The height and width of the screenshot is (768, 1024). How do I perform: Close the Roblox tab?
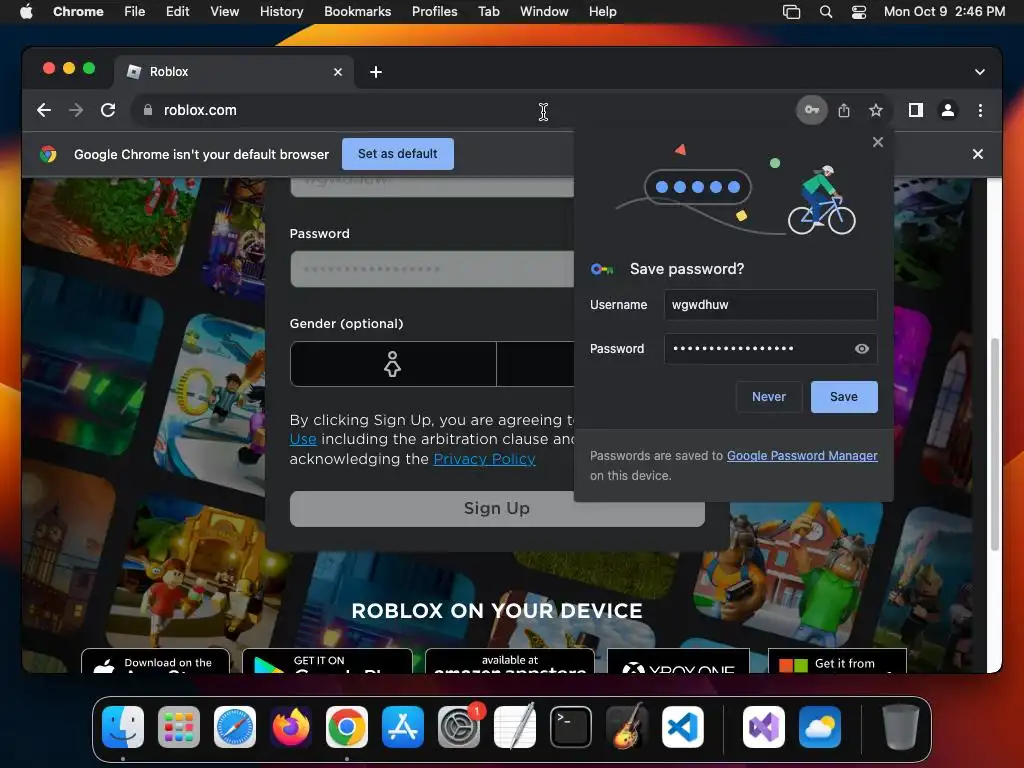tap(338, 72)
